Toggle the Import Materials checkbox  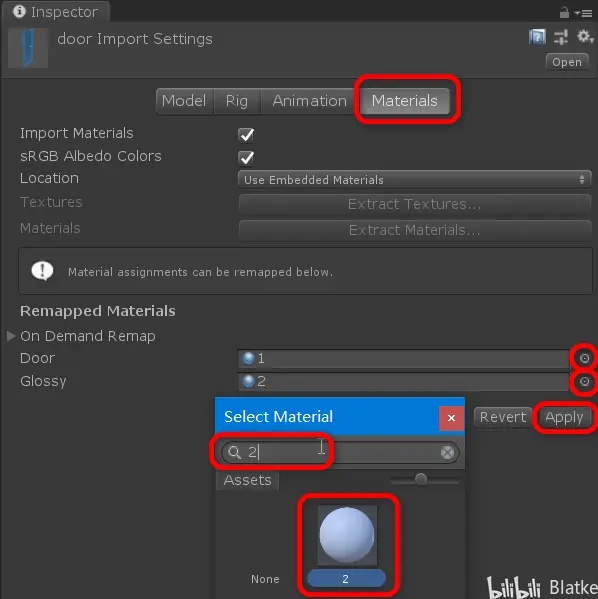click(x=246, y=135)
